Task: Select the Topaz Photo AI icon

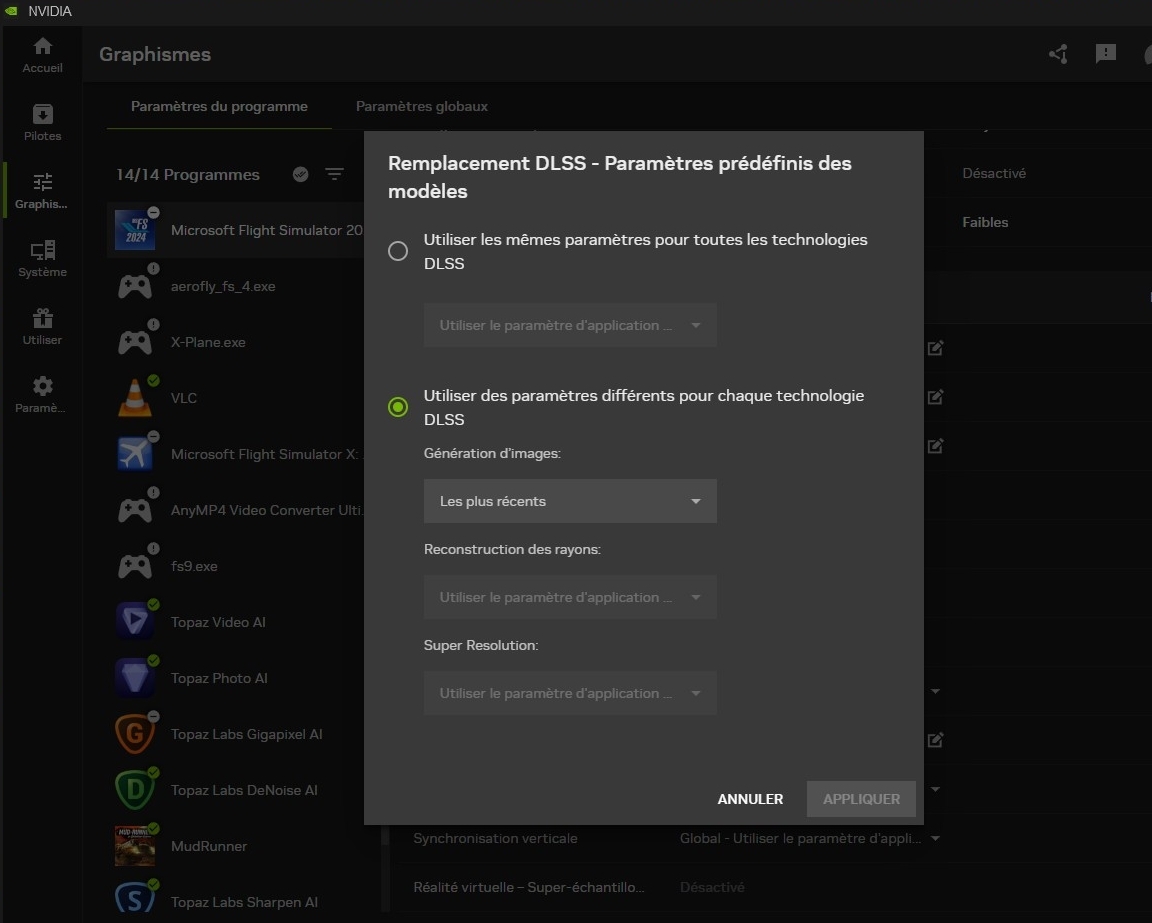Action: [x=135, y=678]
